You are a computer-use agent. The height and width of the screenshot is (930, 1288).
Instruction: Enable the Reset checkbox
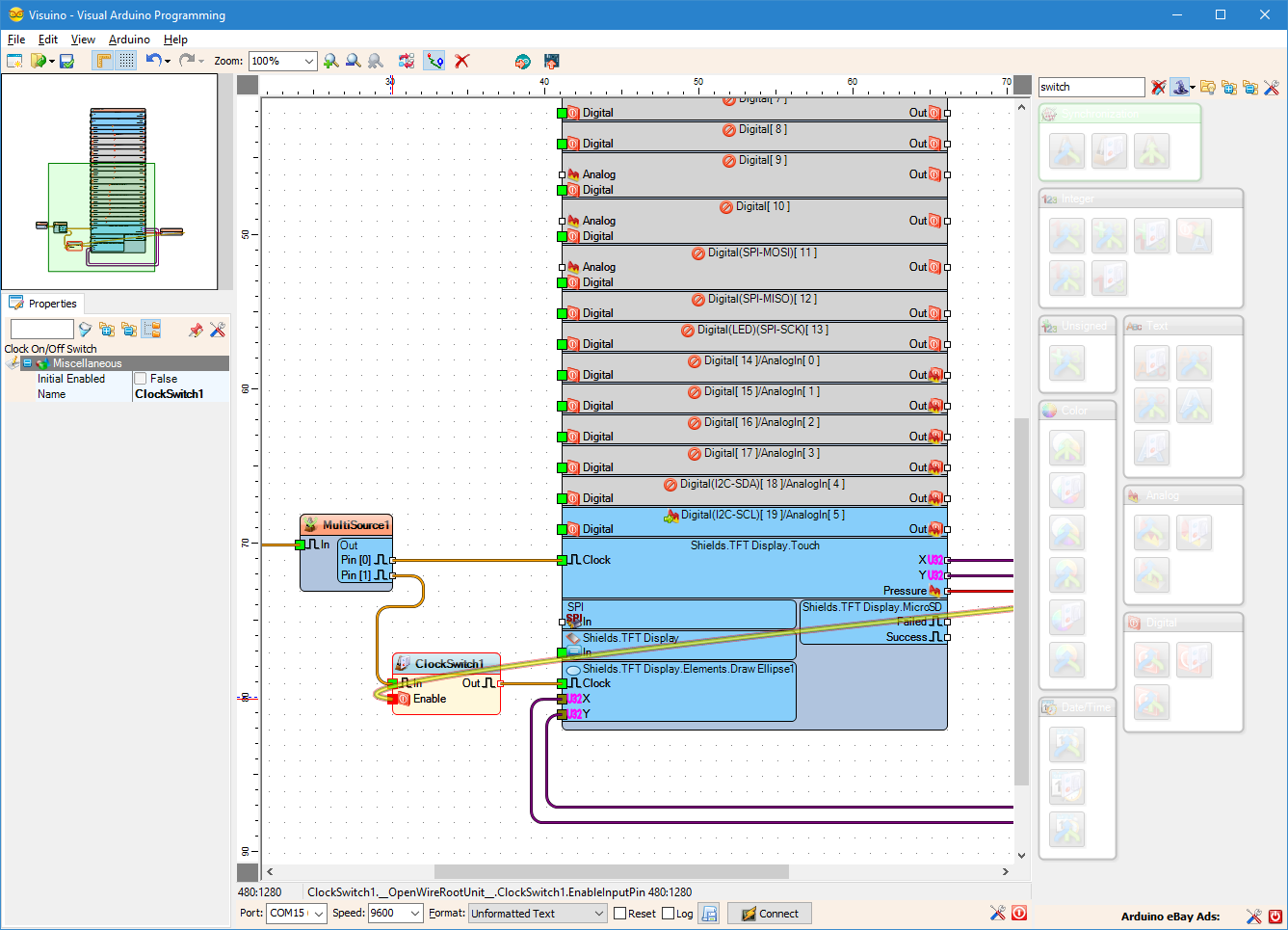[620, 914]
